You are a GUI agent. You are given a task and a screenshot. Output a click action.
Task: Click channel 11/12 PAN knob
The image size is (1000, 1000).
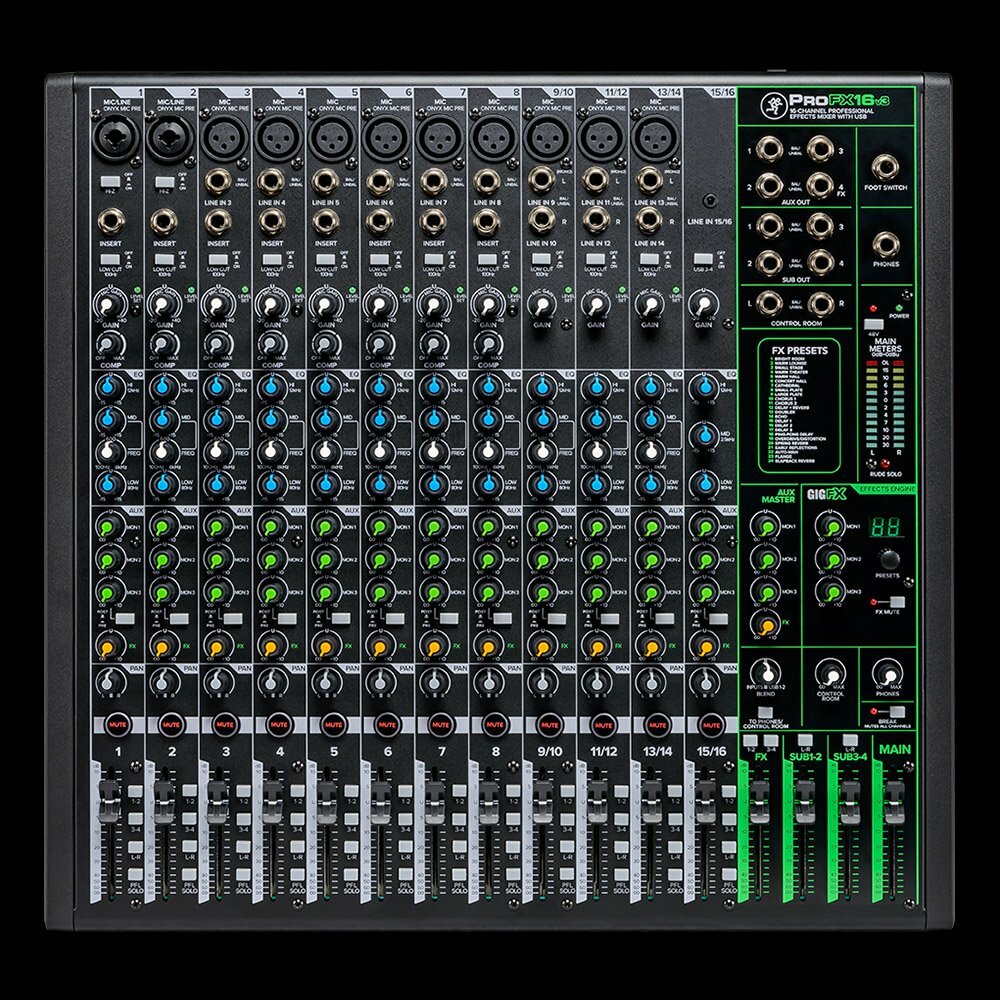click(x=596, y=683)
